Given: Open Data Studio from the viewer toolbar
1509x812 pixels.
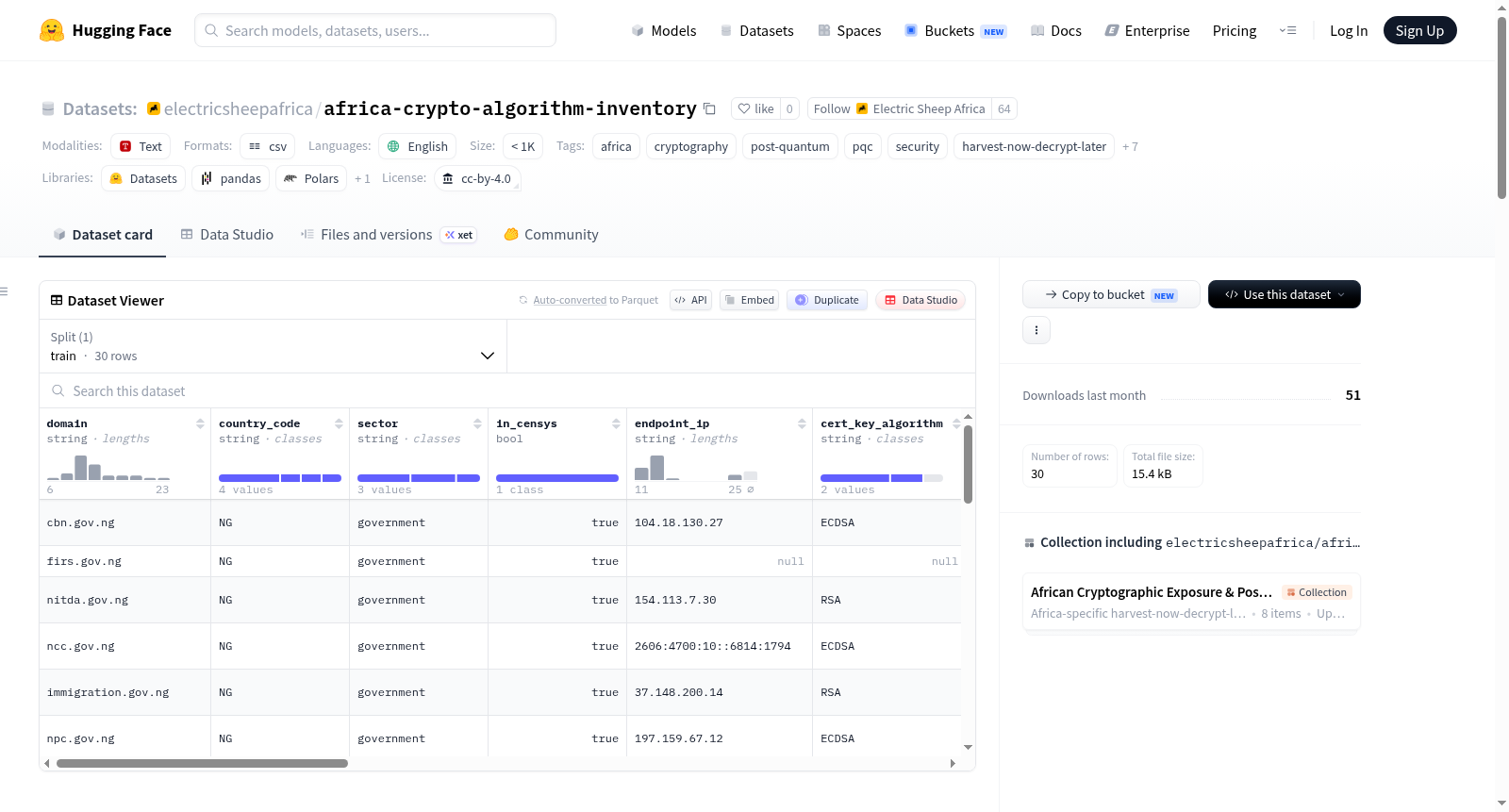Looking at the screenshot, I should coord(920,300).
